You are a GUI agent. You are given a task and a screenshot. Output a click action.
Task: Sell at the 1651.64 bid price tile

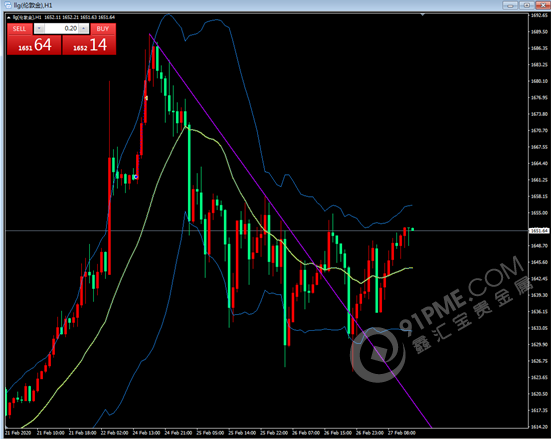tap(34, 45)
